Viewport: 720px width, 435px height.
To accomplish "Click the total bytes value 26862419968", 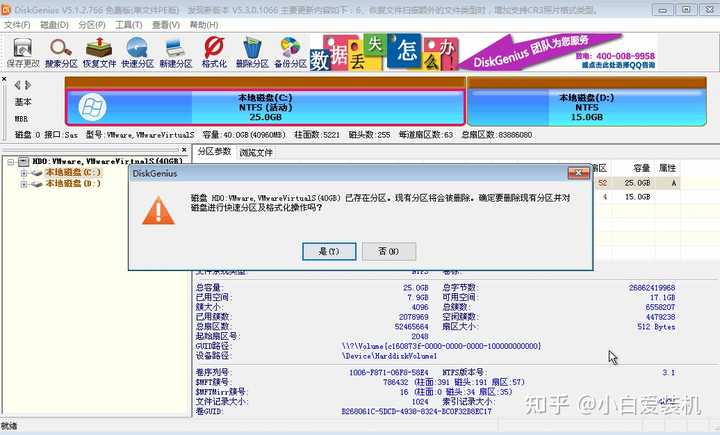I will coord(652,288).
